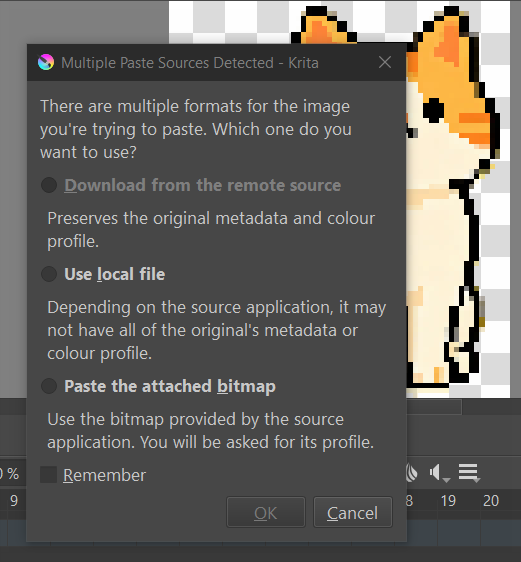521x562 pixels.
Task: Open the timeline hamburger settings menu
Action: pyautogui.click(x=469, y=473)
